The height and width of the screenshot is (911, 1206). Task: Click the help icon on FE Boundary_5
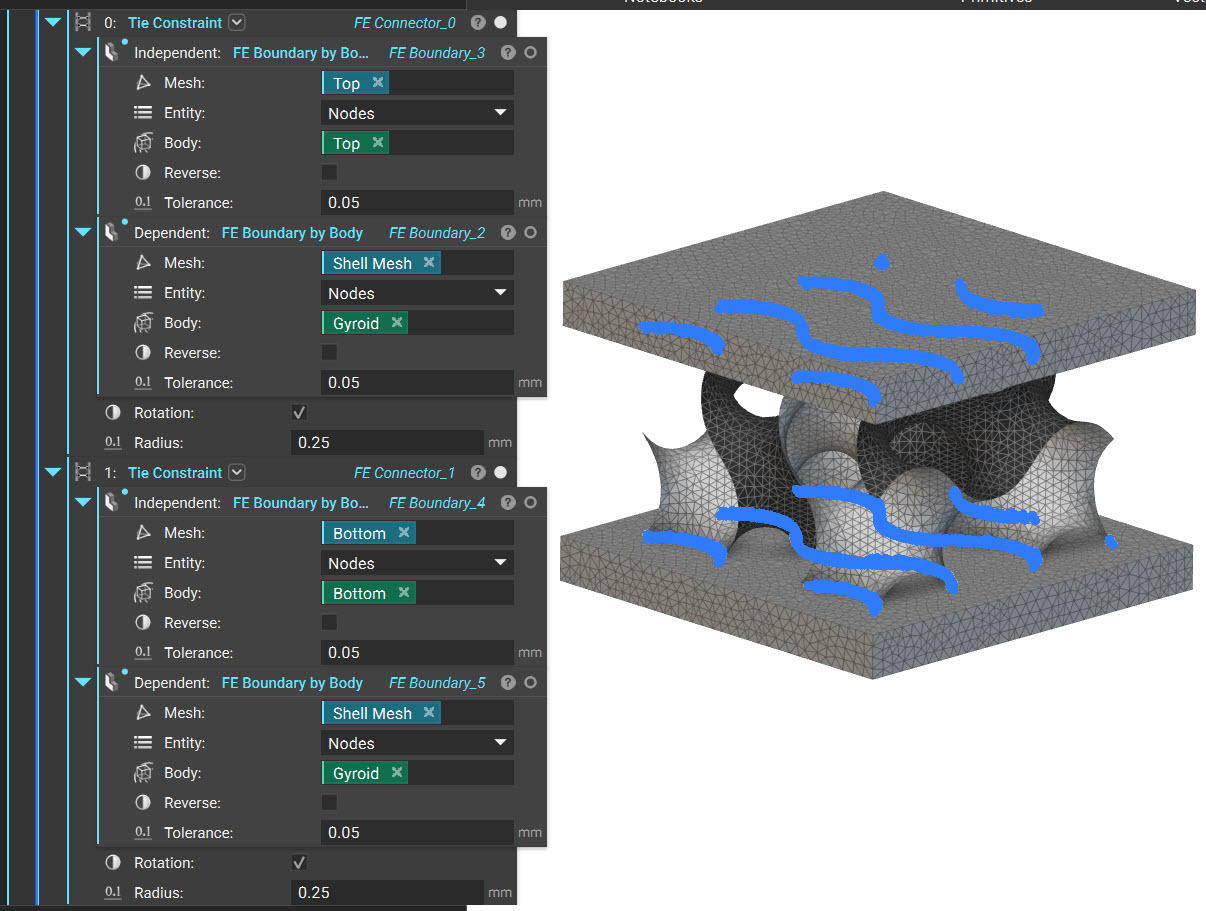507,682
